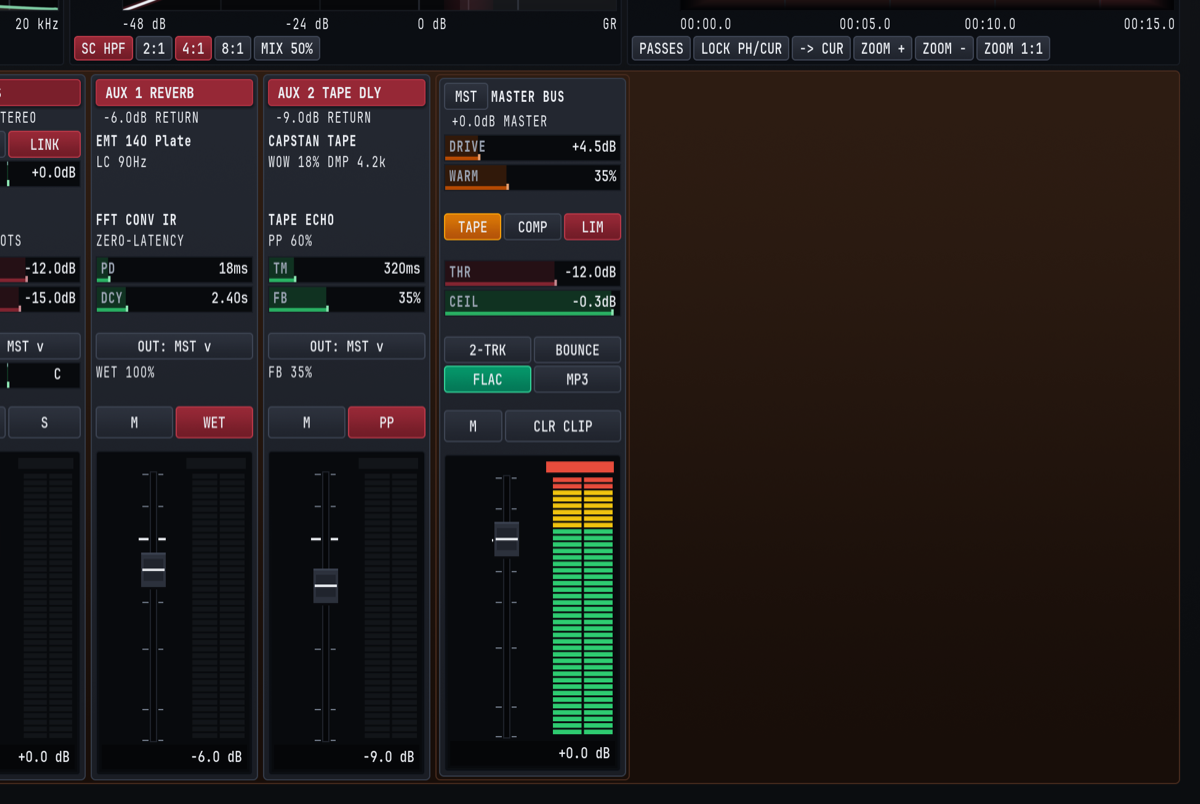1200x804 pixels.
Task: Adjust the reverb DCY decay slider
Action: click(x=174, y=299)
